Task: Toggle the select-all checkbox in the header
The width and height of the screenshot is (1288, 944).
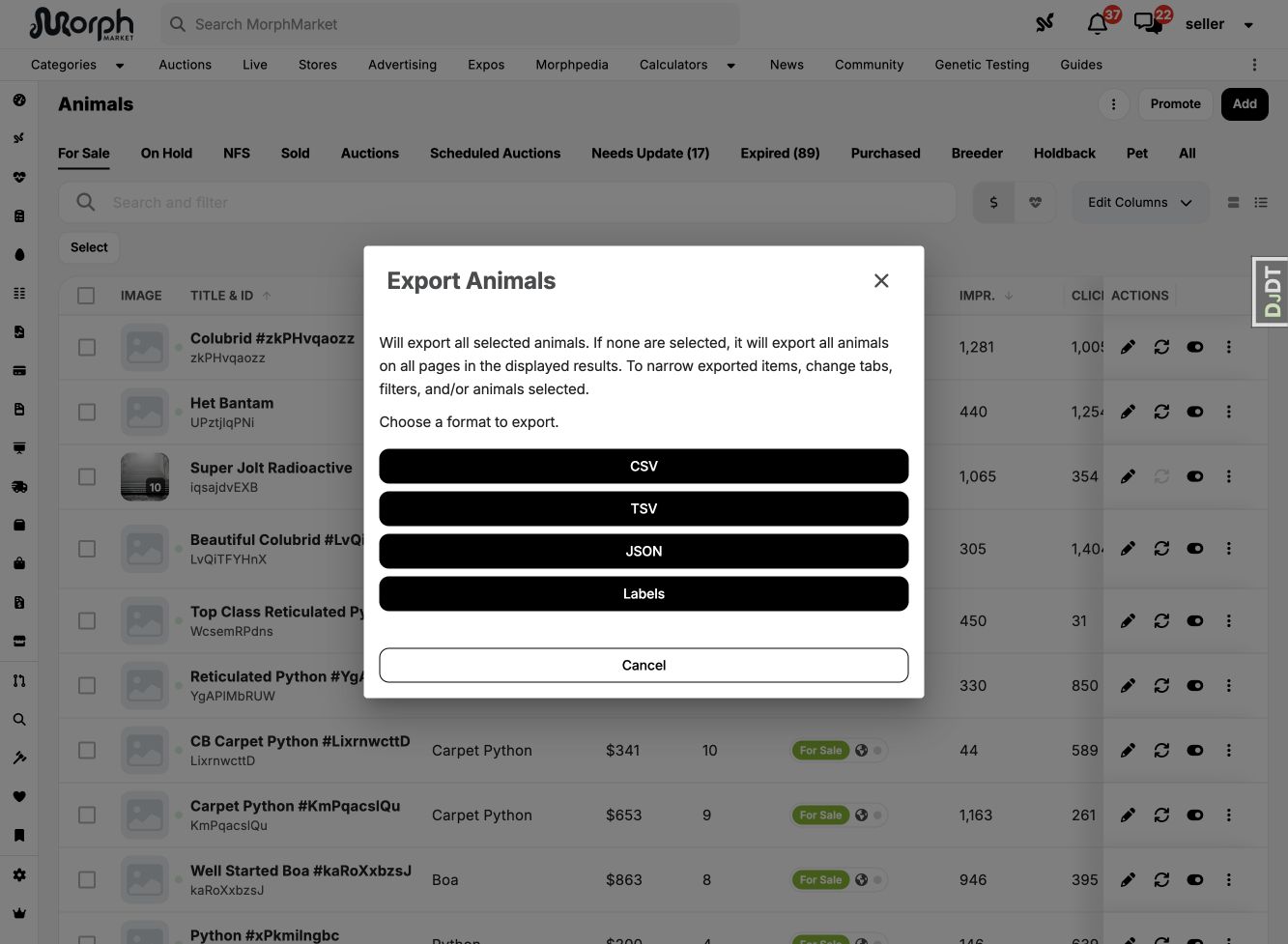Action: pos(86,296)
